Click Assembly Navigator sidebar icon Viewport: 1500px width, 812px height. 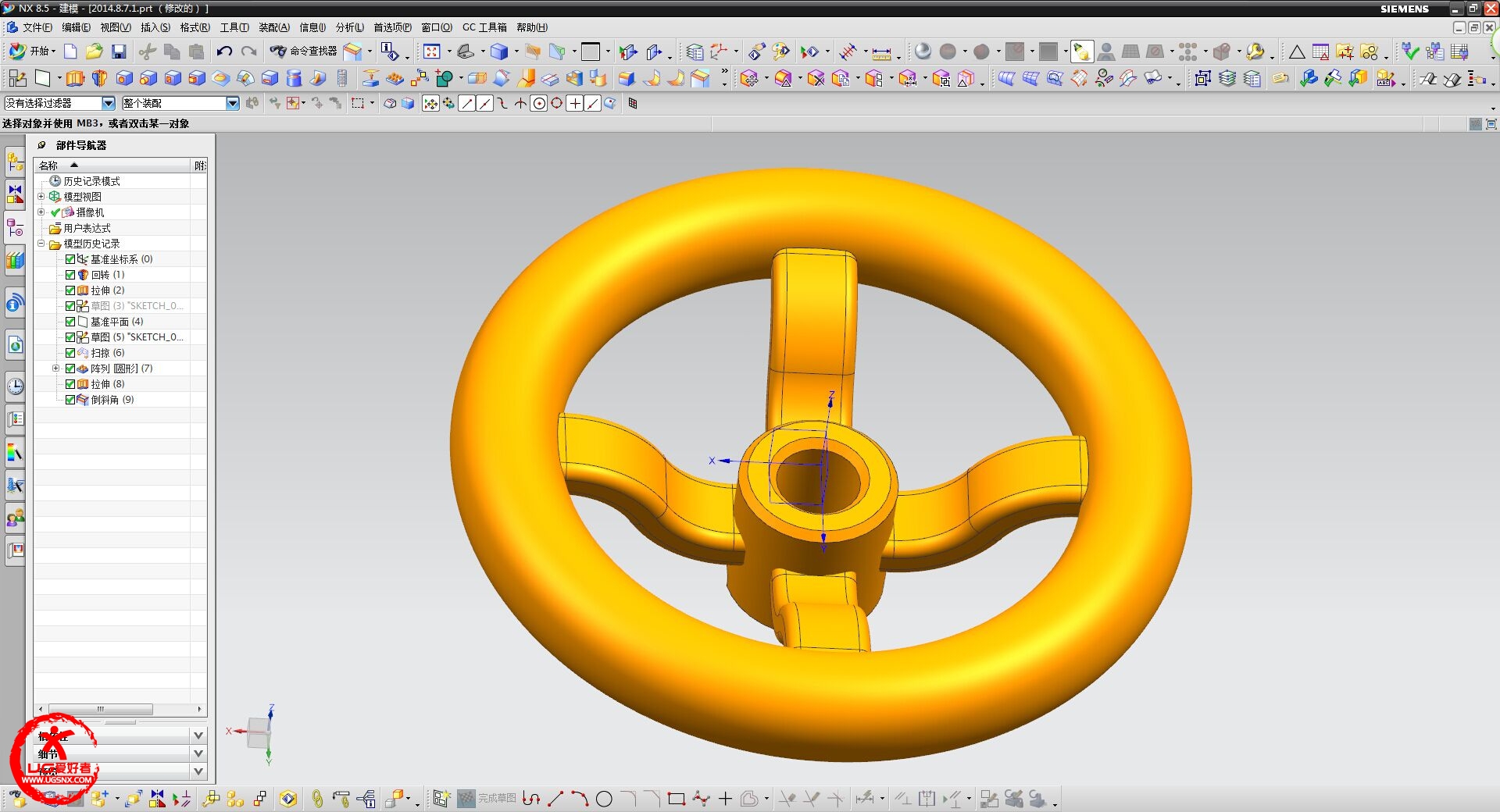point(15,162)
